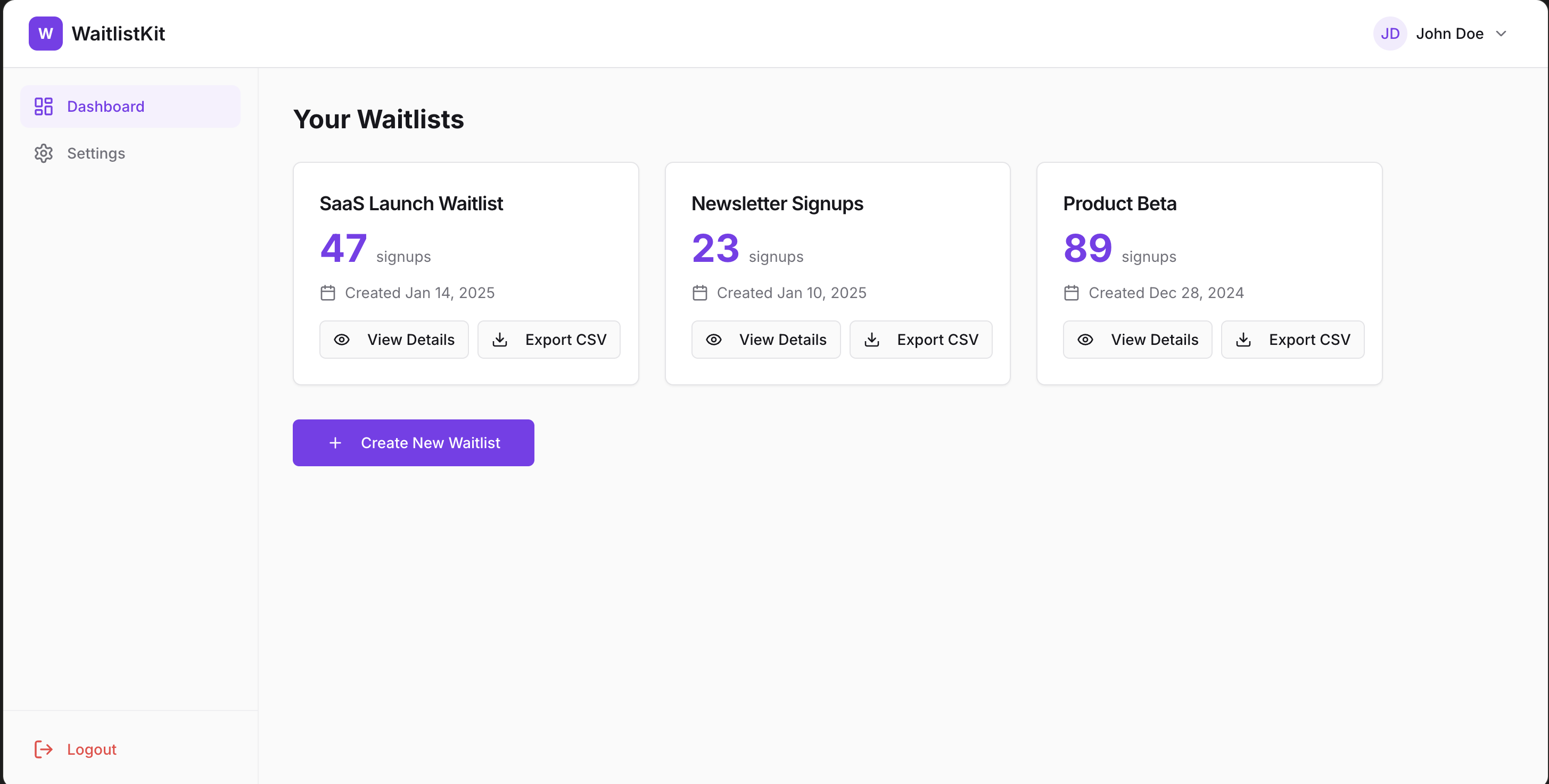Toggle details visibility via eye icon on SaaS Launch Waitlist
This screenshot has height=784, width=1549.
342,340
